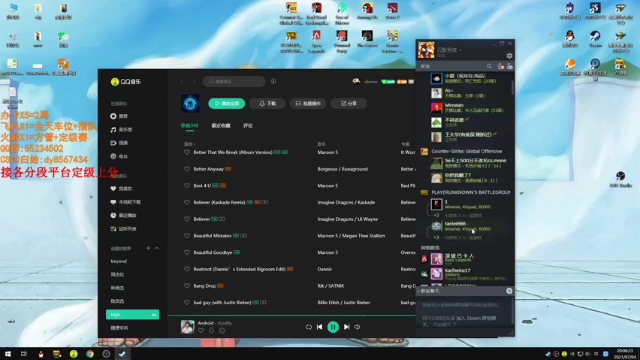Collapse the created playlists section
Screen dimensions: 640x360
157,248
